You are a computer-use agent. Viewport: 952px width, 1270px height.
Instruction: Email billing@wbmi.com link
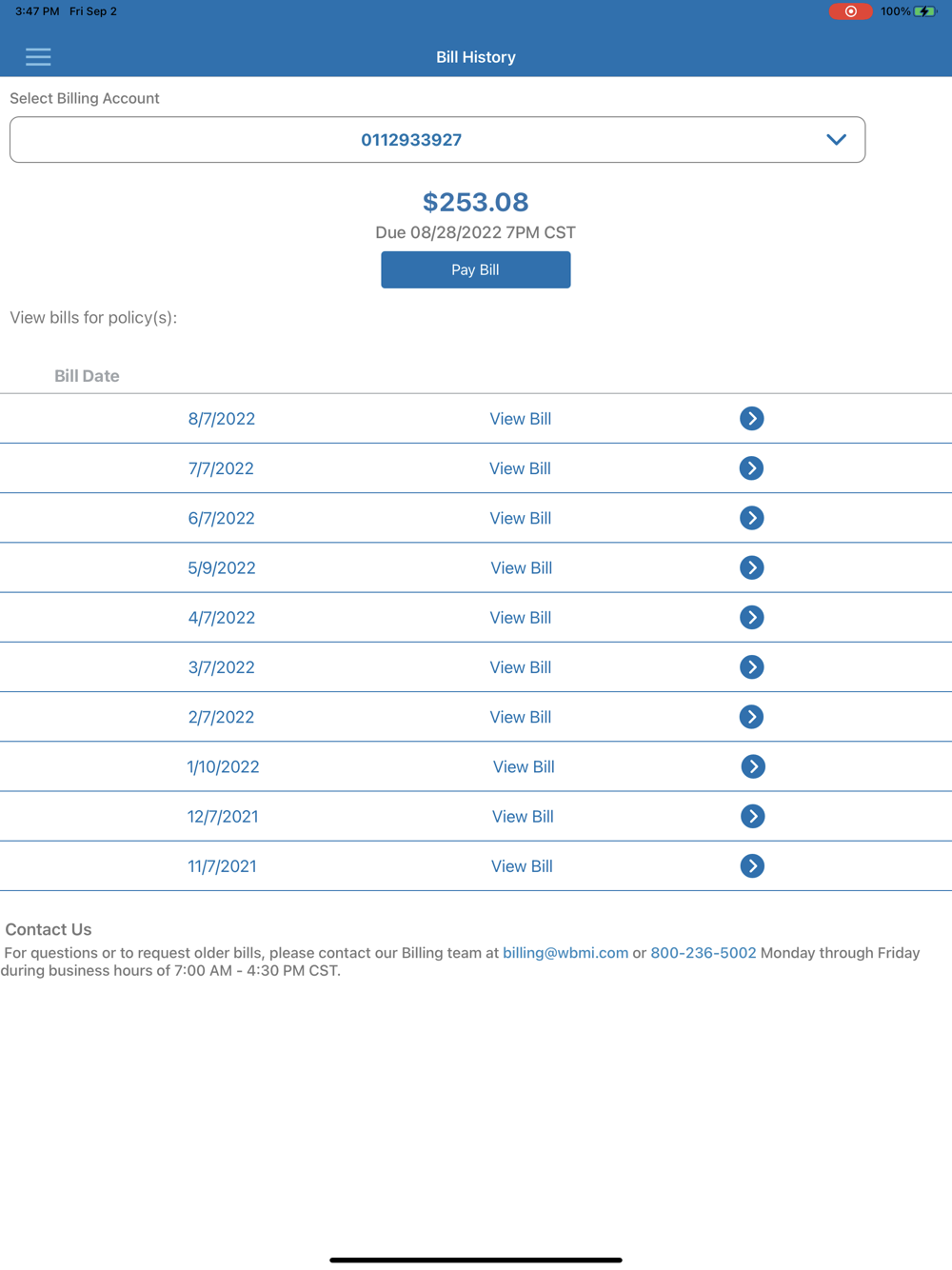pyautogui.click(x=565, y=953)
